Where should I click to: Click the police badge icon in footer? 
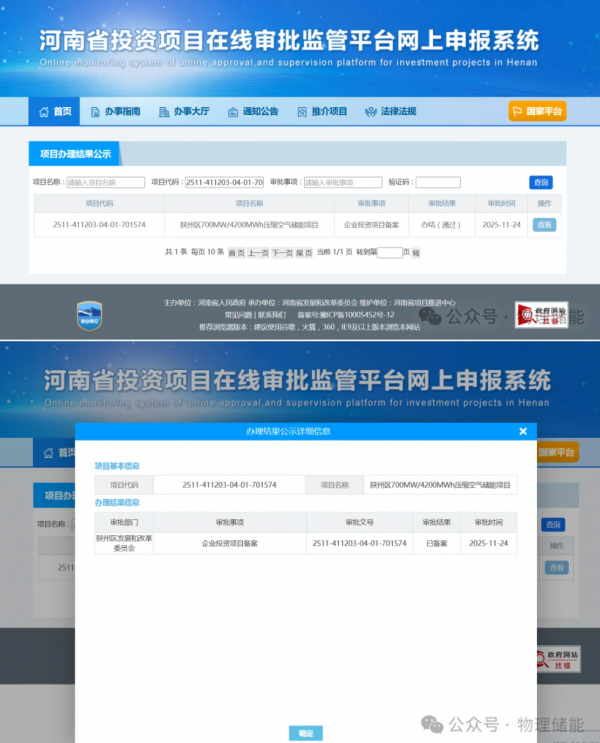coord(90,315)
